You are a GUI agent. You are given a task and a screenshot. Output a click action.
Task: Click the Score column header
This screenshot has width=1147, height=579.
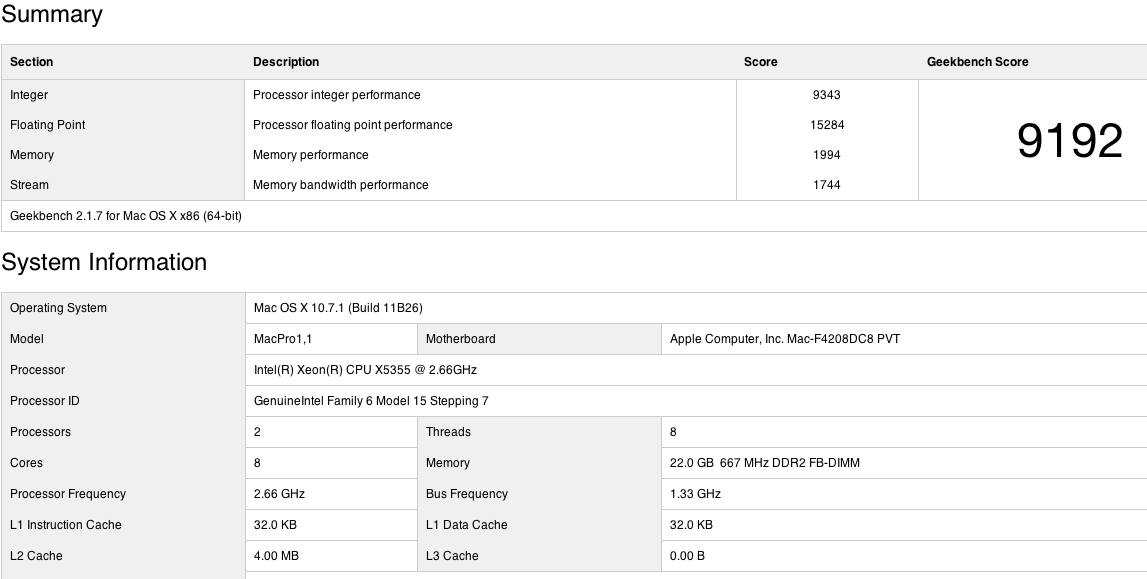click(760, 62)
